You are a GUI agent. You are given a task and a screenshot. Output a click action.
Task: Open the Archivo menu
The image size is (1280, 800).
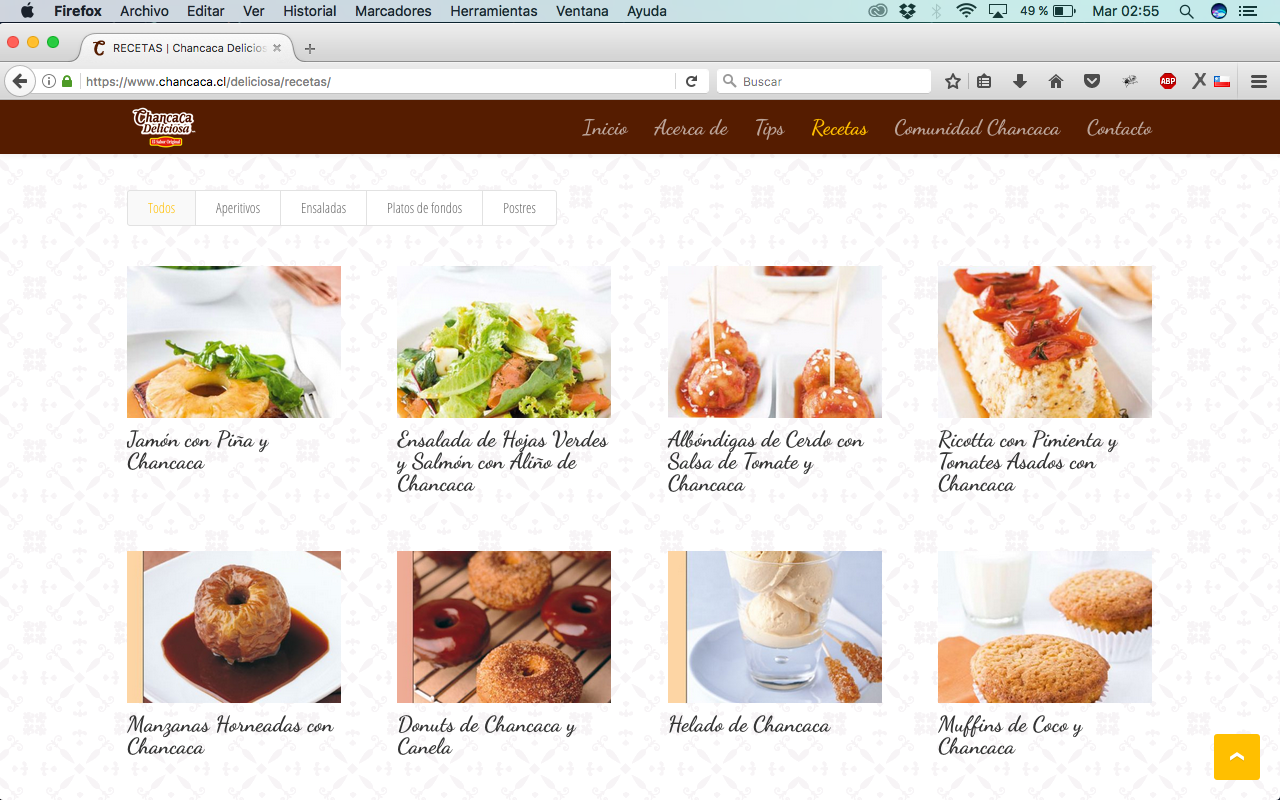pyautogui.click(x=144, y=11)
